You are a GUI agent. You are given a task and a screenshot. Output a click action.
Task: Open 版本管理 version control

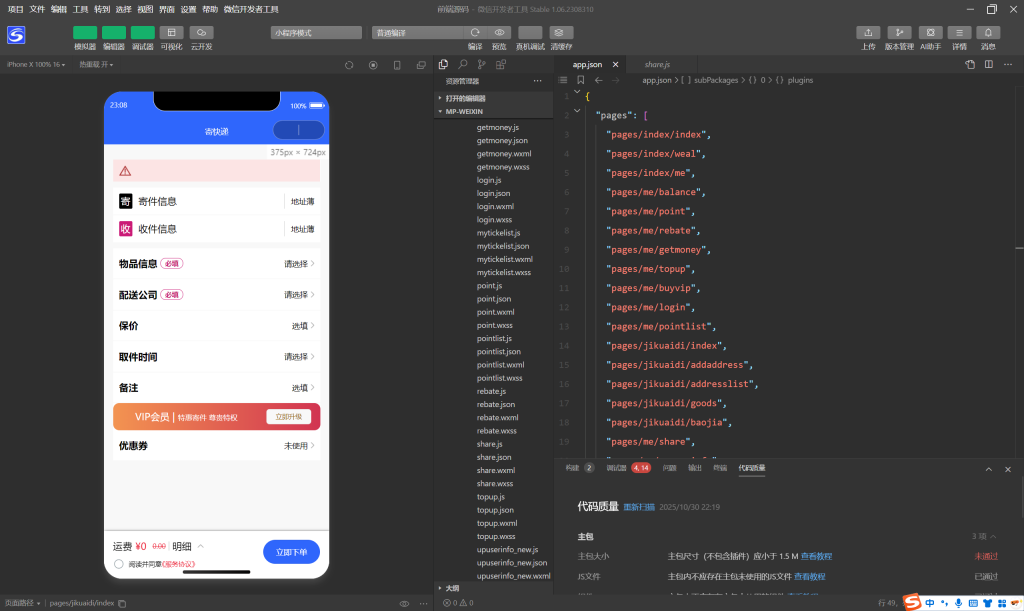click(x=899, y=33)
